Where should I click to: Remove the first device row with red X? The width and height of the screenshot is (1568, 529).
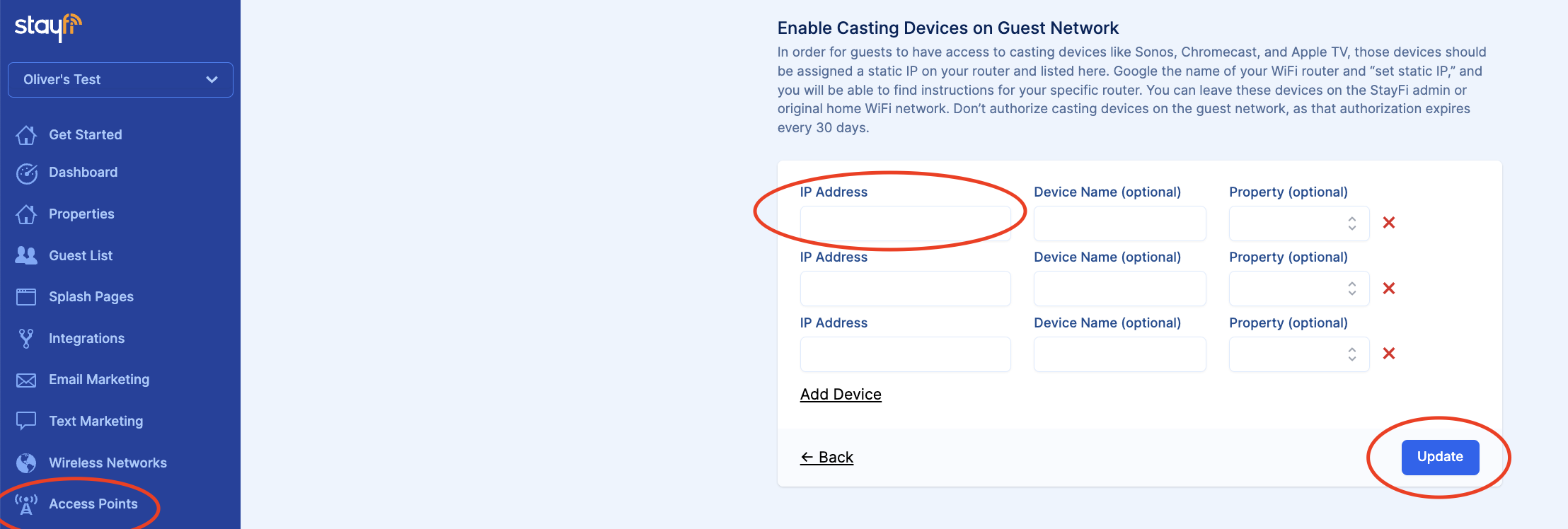point(1389,223)
